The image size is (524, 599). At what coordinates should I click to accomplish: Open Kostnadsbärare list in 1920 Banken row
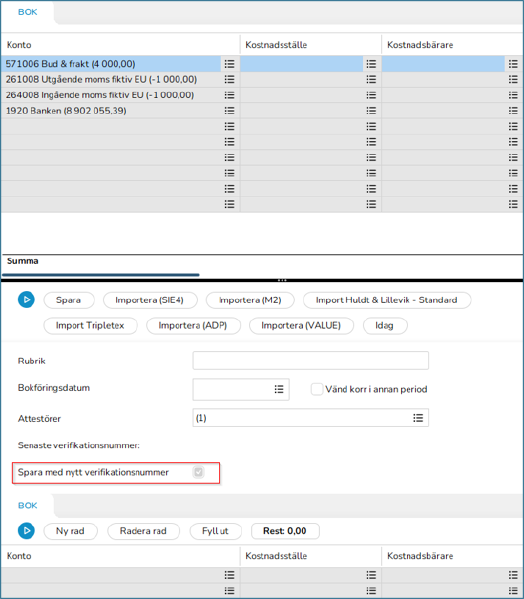pyautogui.click(x=513, y=111)
